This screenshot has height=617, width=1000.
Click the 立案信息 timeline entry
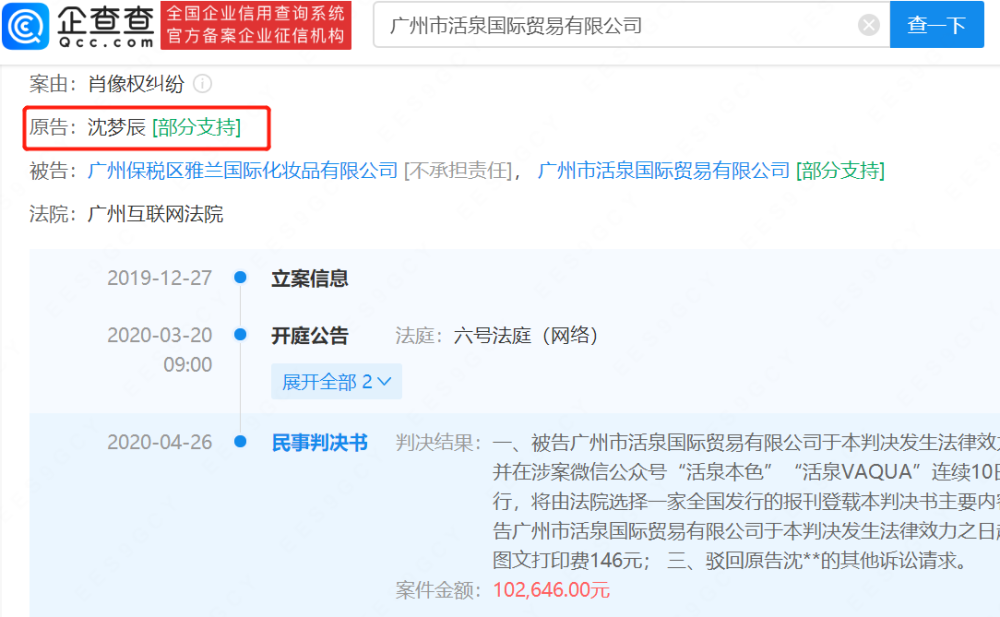click(309, 278)
